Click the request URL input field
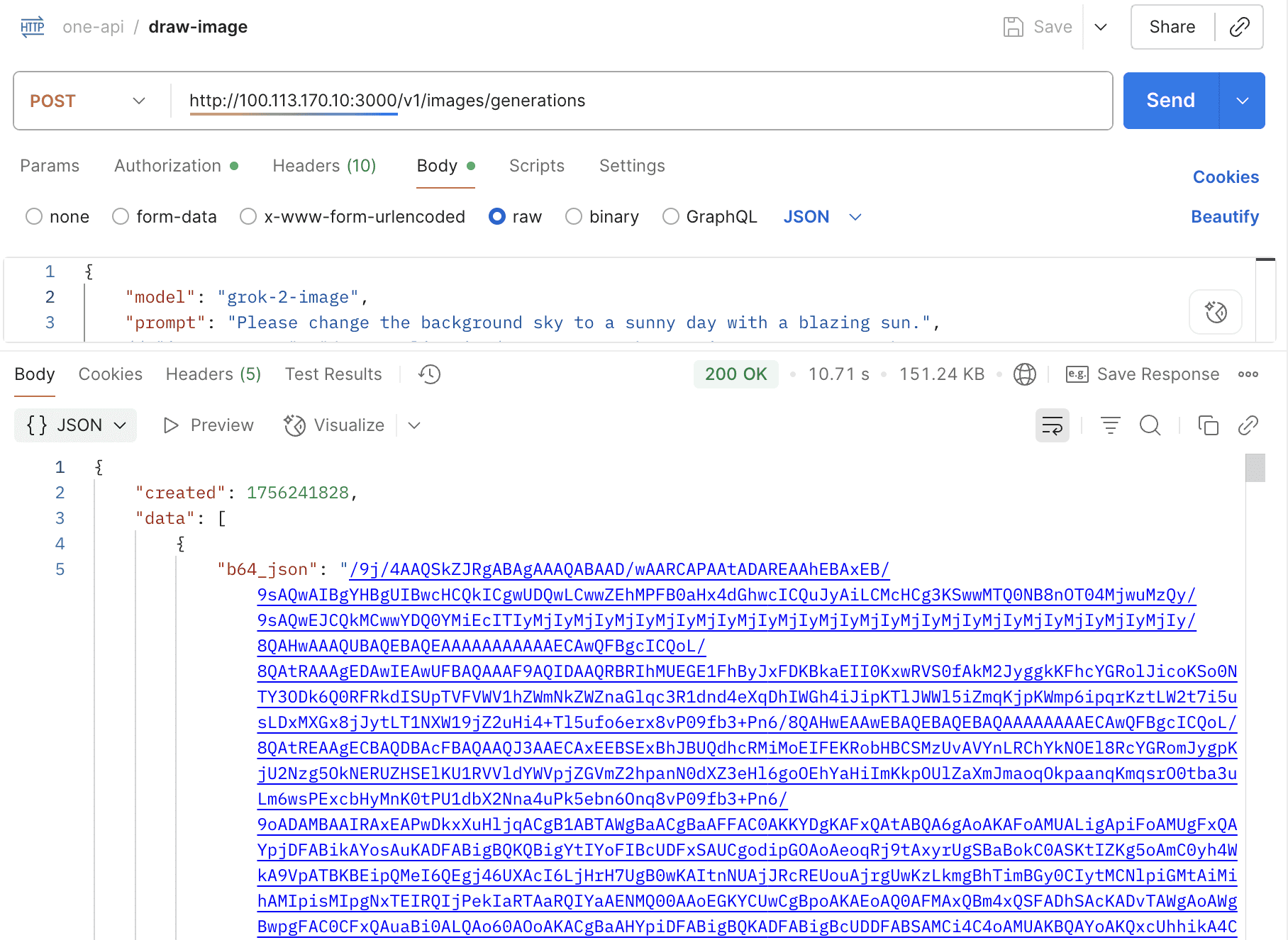The image size is (1288, 940). pyautogui.click(x=638, y=101)
